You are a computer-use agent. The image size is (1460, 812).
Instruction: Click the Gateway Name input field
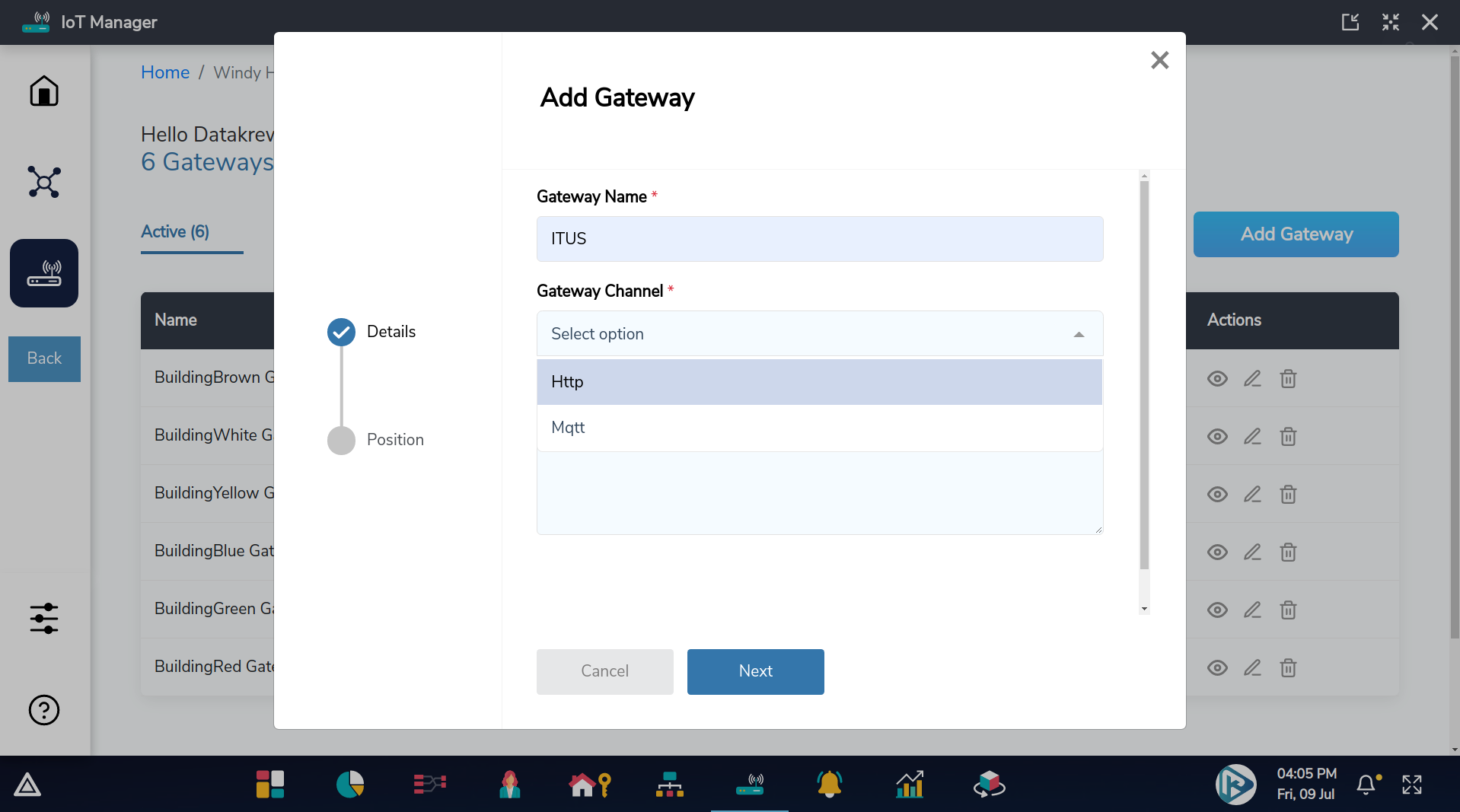(x=819, y=239)
